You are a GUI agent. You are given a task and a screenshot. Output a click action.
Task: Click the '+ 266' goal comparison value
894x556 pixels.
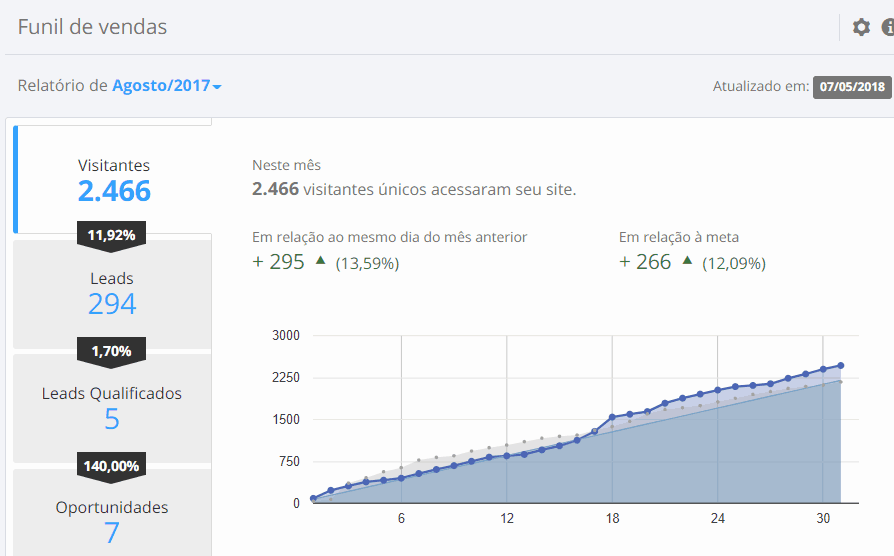click(x=645, y=262)
